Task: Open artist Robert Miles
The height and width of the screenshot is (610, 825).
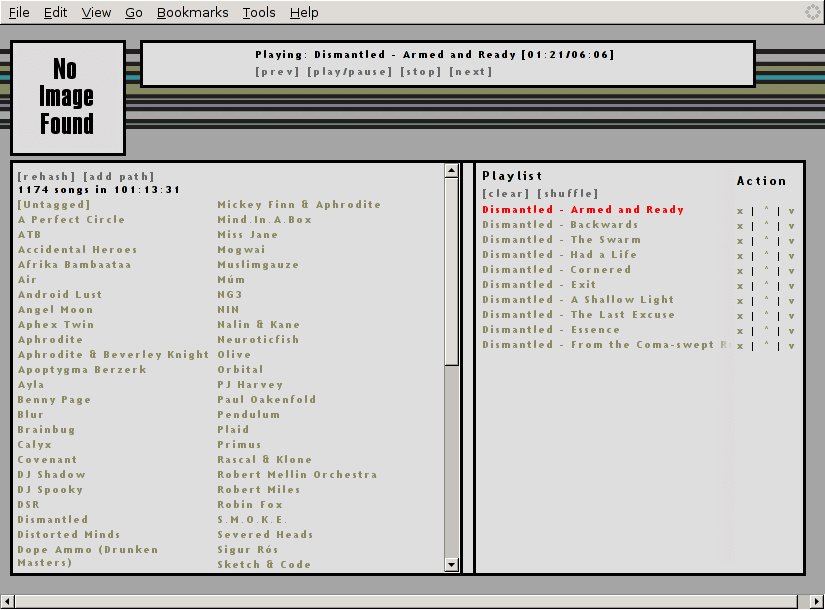Action: pyautogui.click(x=259, y=489)
